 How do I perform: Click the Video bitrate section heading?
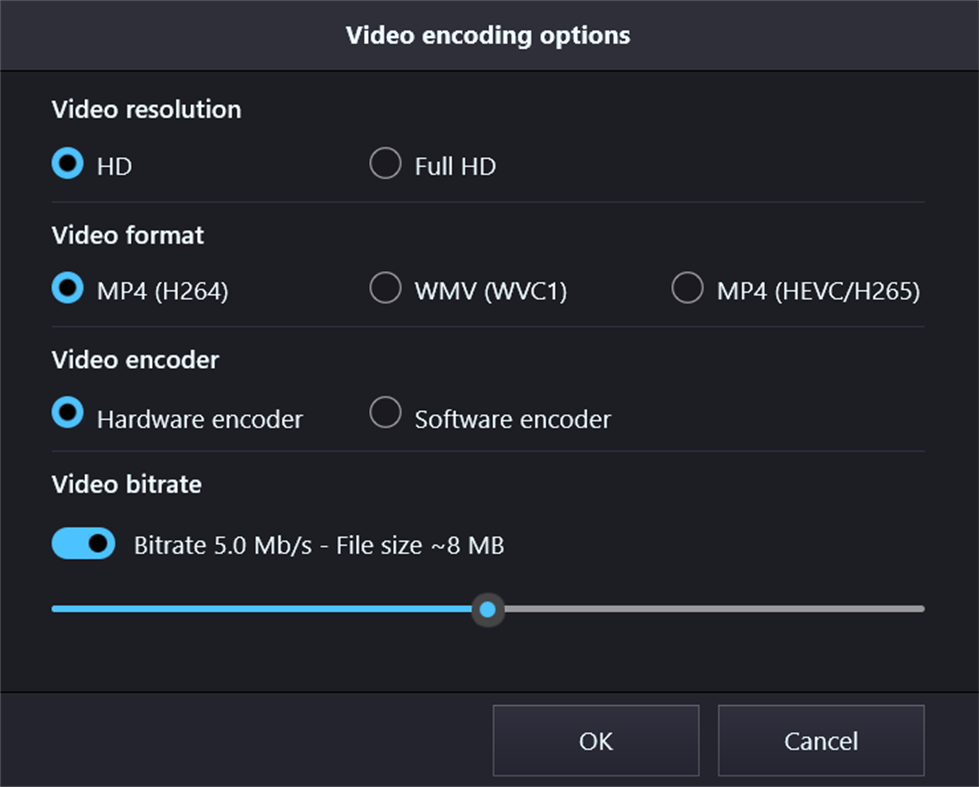(x=126, y=485)
